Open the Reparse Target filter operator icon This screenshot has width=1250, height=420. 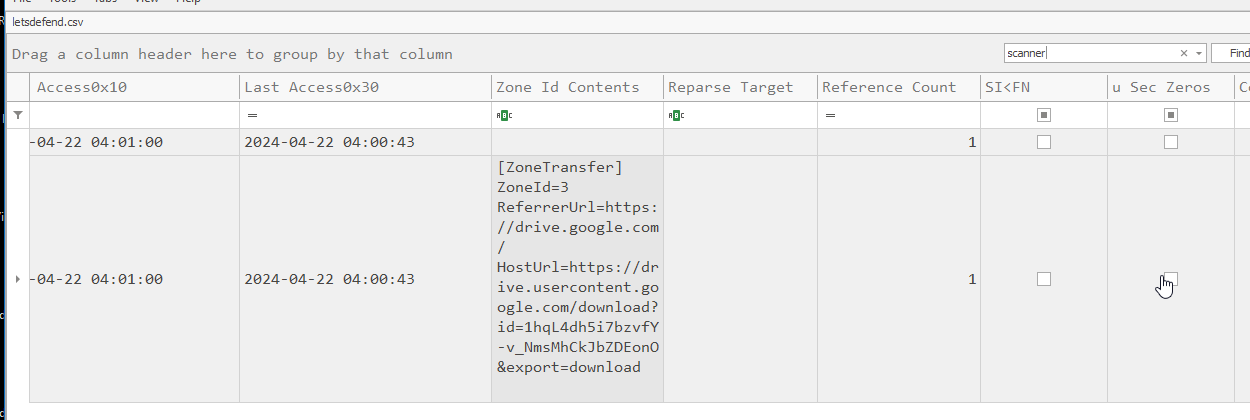(x=676, y=116)
